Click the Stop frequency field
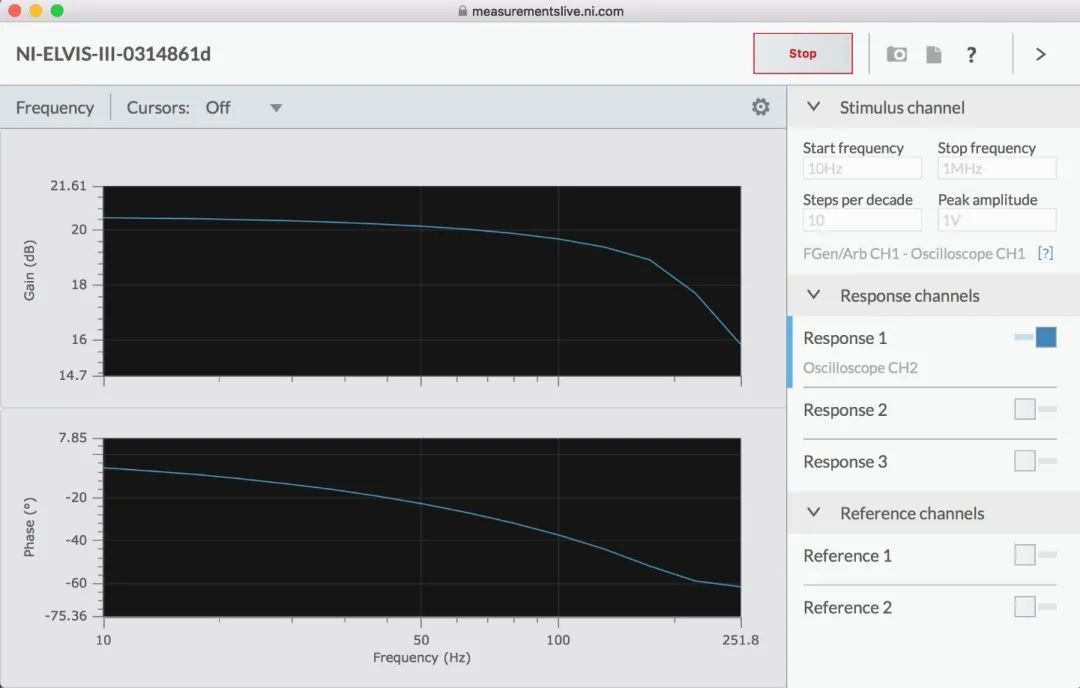1080x688 pixels. coord(997,169)
